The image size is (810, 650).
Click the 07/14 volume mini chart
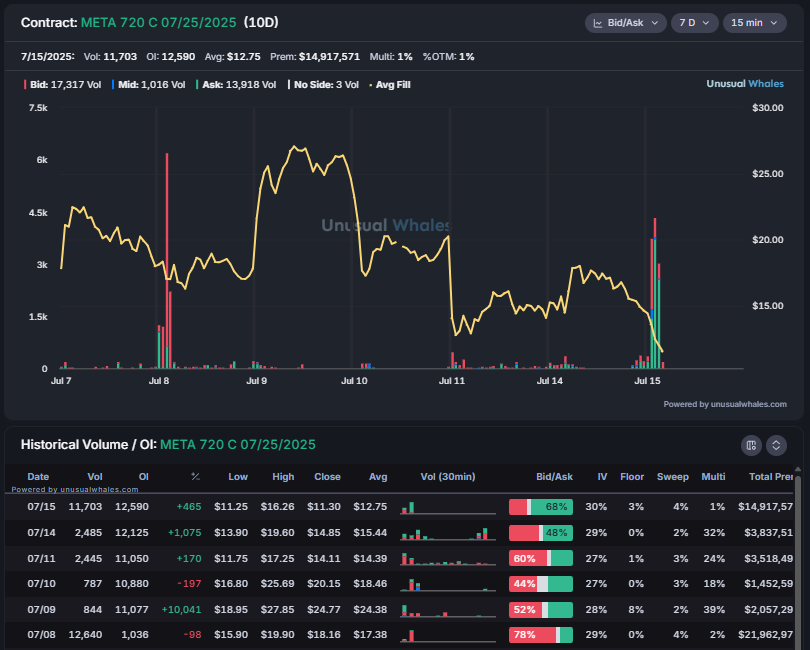pos(448,533)
